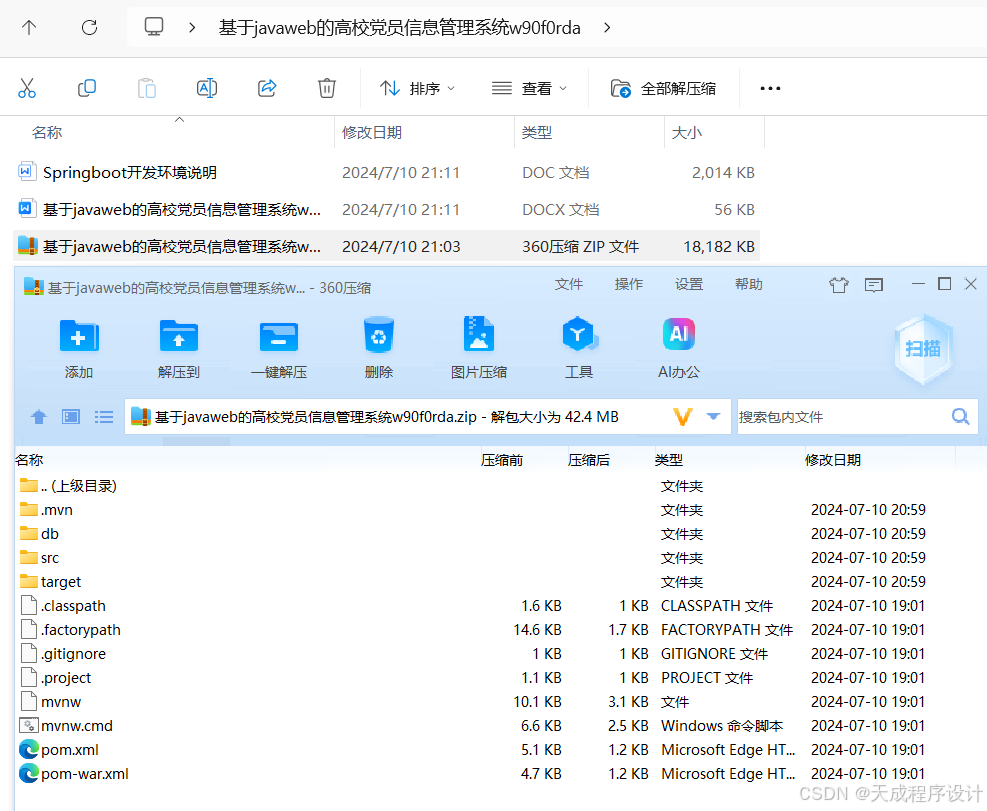The width and height of the screenshot is (987, 811).
Task: Expand the breadcrumb chevron after the folder name
Action: 606,28
